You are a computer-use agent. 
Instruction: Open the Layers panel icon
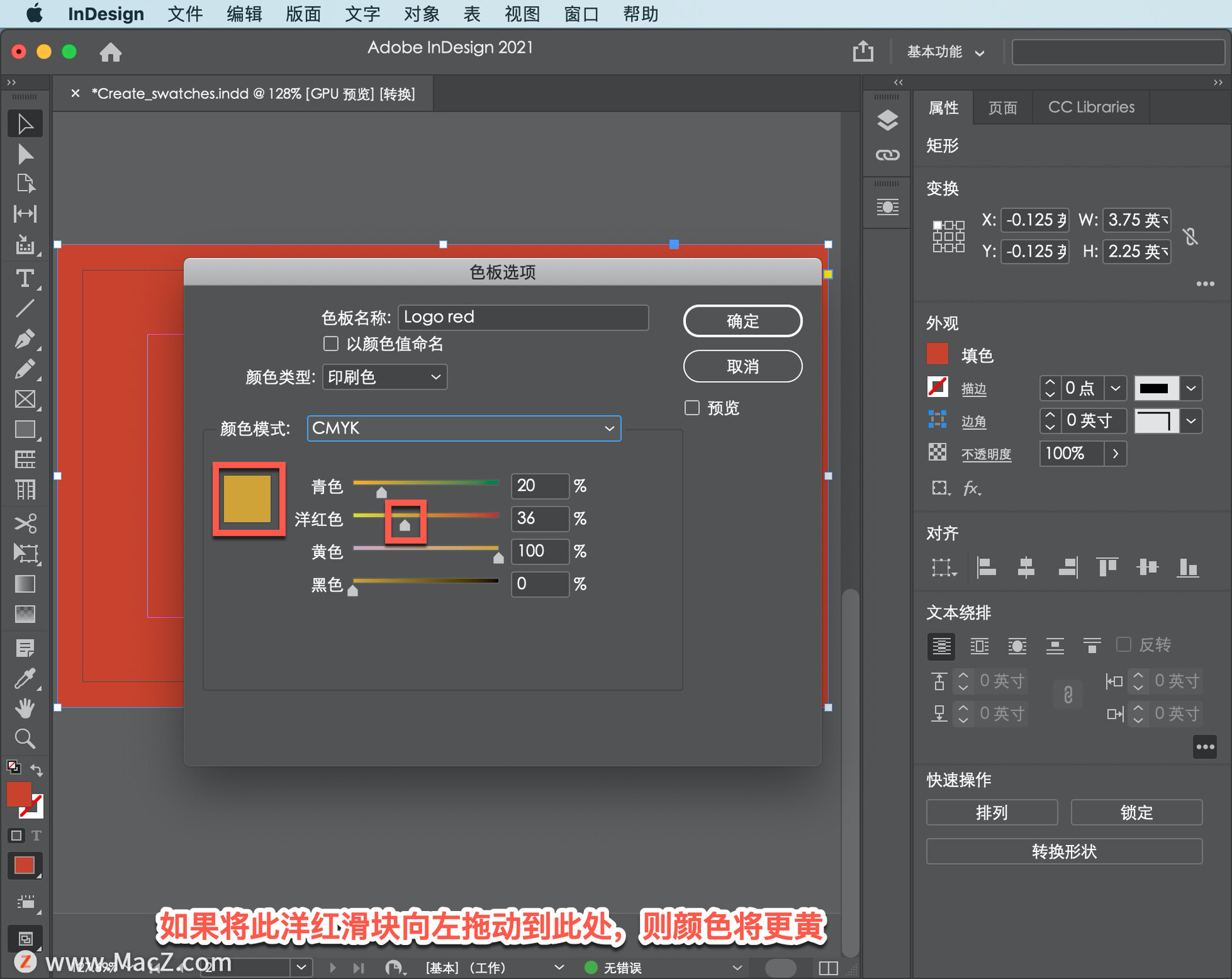[x=887, y=120]
